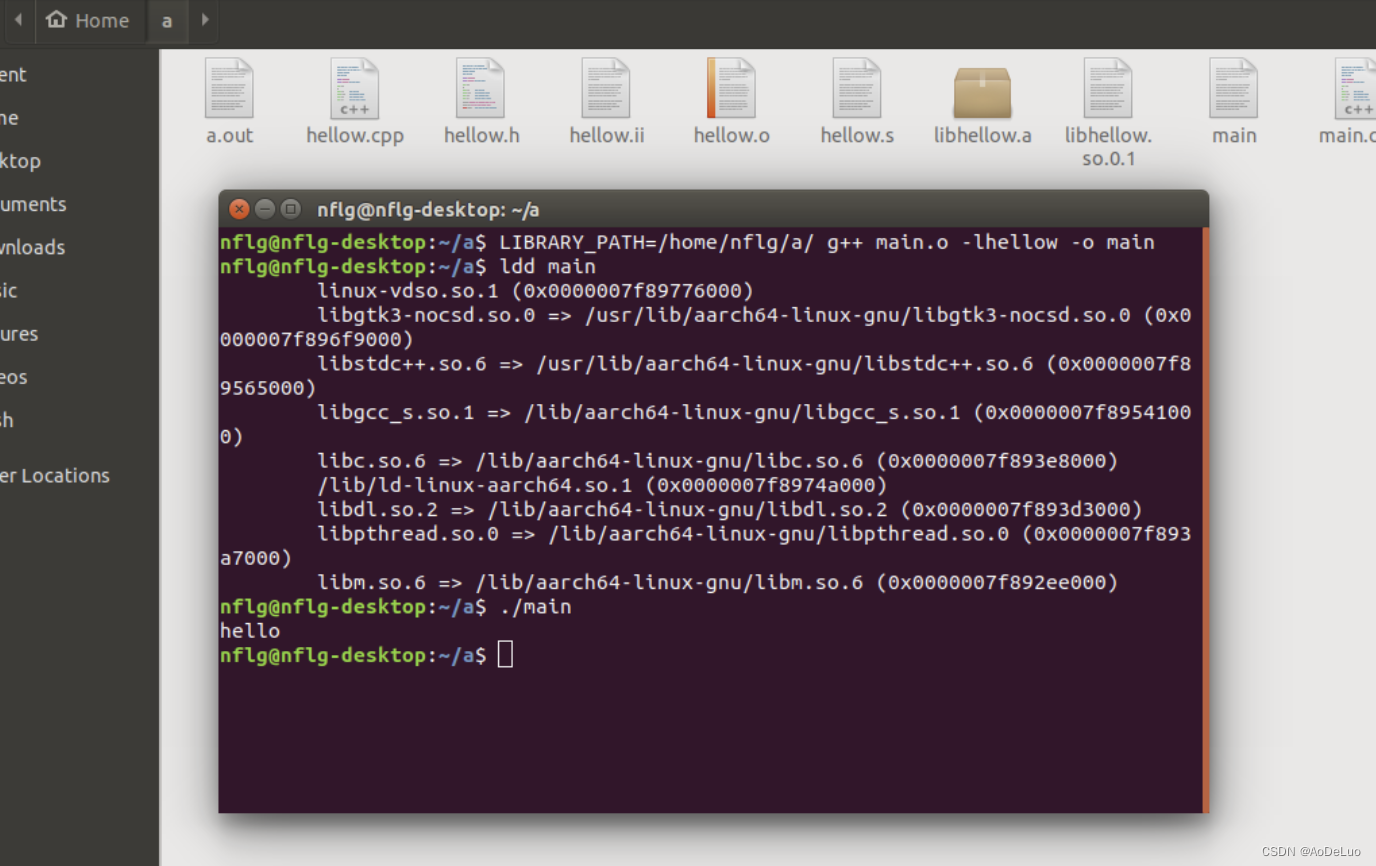Click the libdl.so.2 dependency line
Viewport: 1376px width, 866px height.
point(730,509)
